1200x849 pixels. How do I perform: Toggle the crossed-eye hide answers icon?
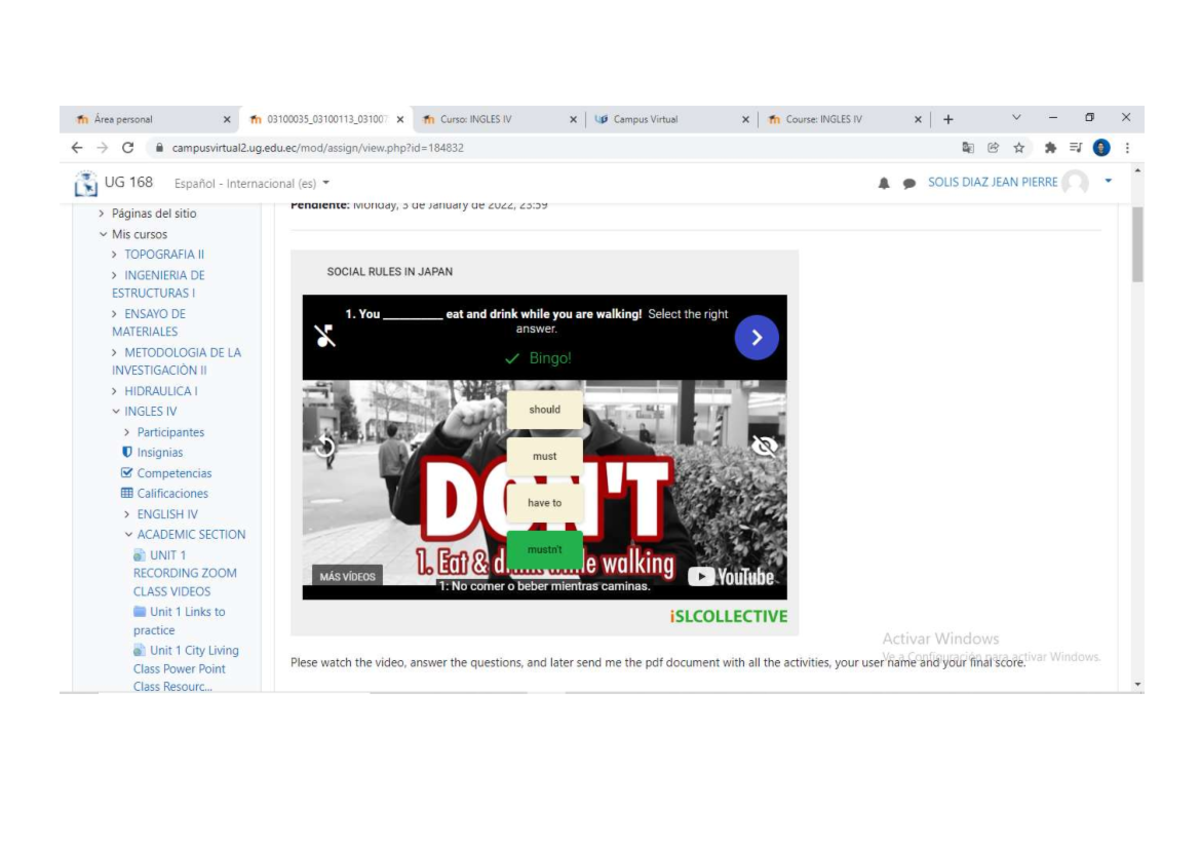click(x=764, y=446)
